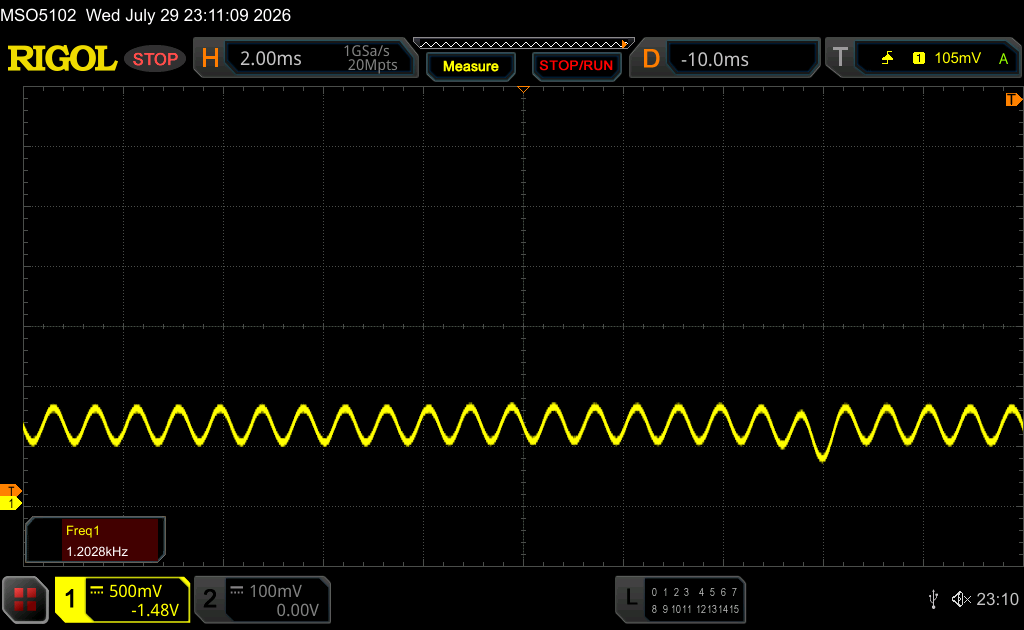Click the channel 1 500mV scale value
The width and height of the screenshot is (1024, 630).
[135, 591]
